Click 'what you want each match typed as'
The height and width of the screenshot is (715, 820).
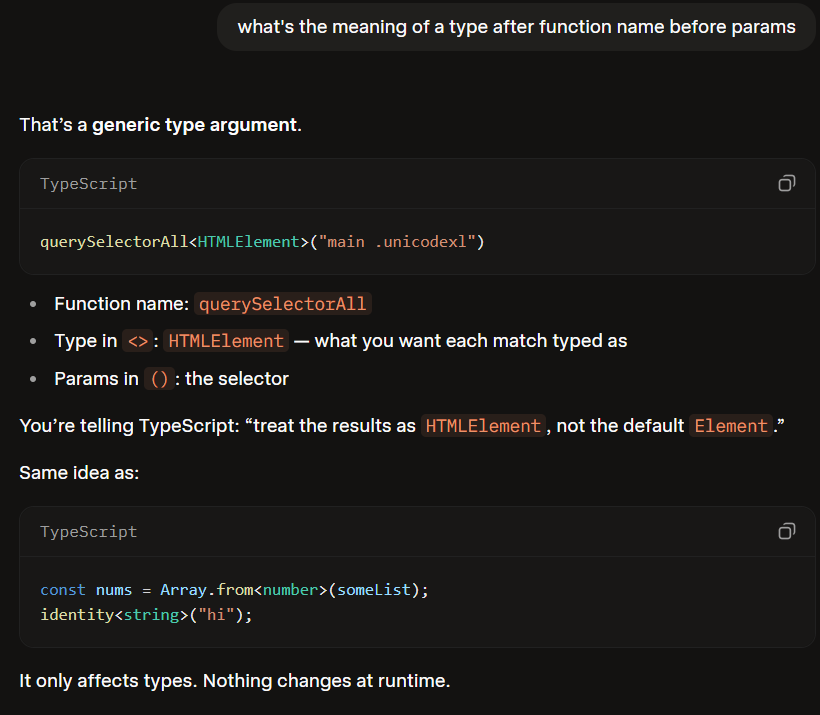(x=471, y=341)
